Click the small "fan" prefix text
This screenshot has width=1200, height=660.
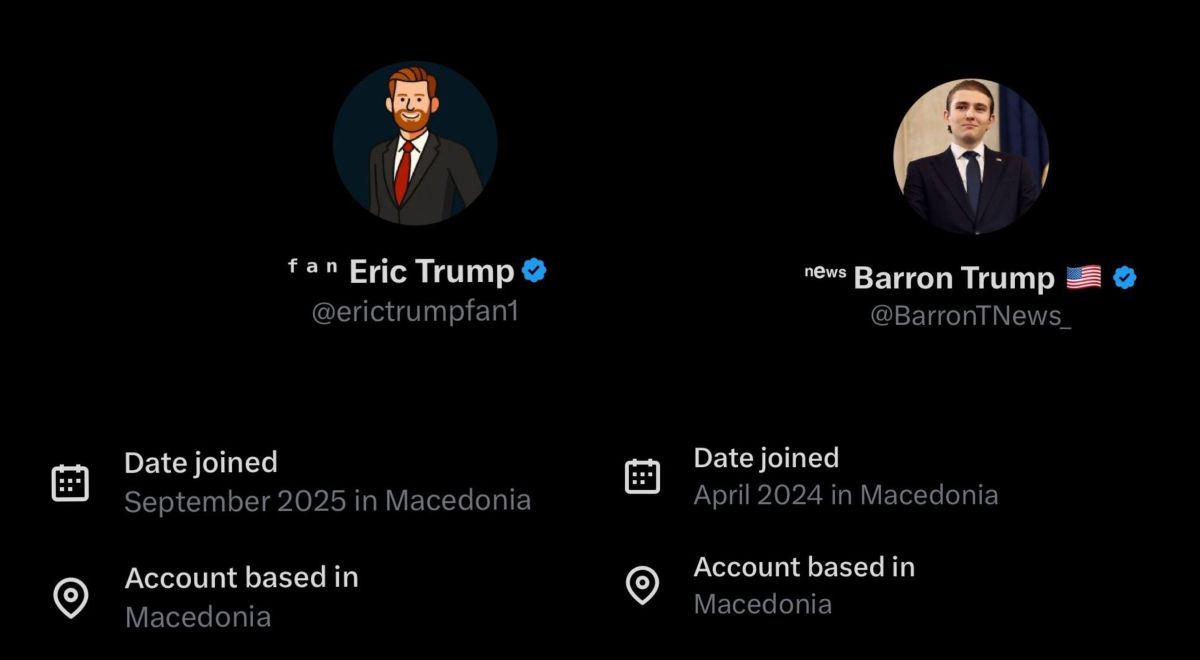[313, 266]
